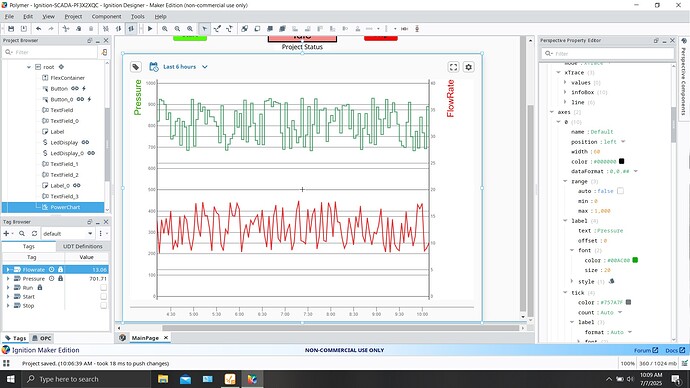This screenshot has width=690, height=388.
Task: Switch to the OPC tab
Action: pyautogui.click(x=42, y=338)
